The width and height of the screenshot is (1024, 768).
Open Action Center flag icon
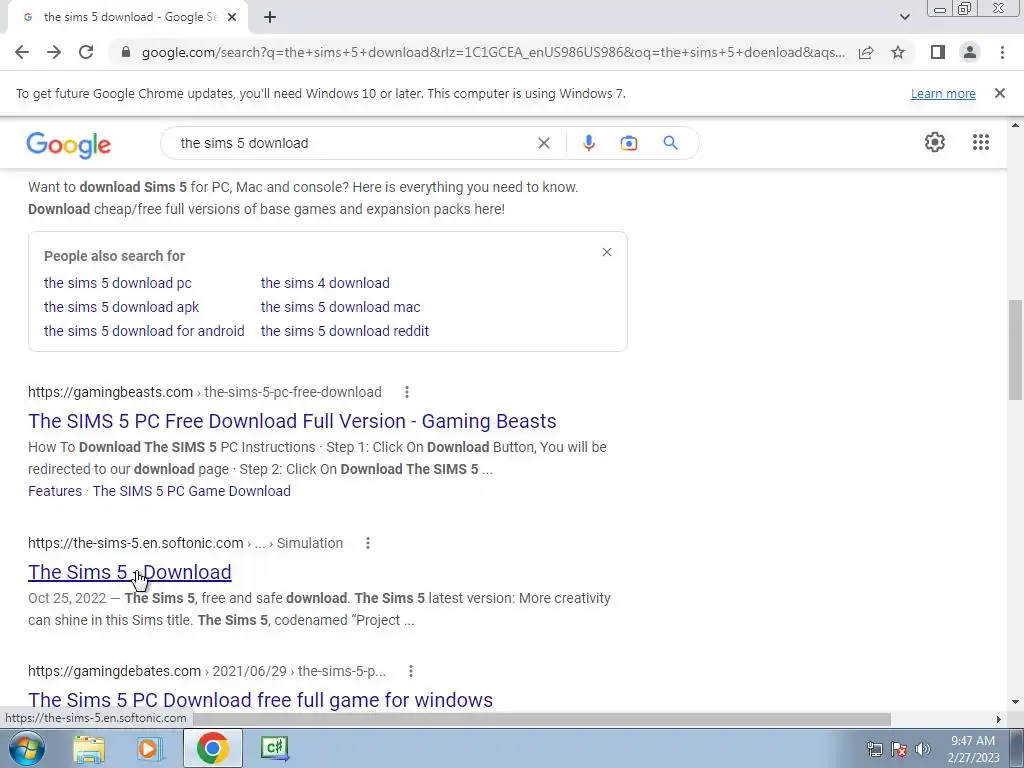[899, 749]
